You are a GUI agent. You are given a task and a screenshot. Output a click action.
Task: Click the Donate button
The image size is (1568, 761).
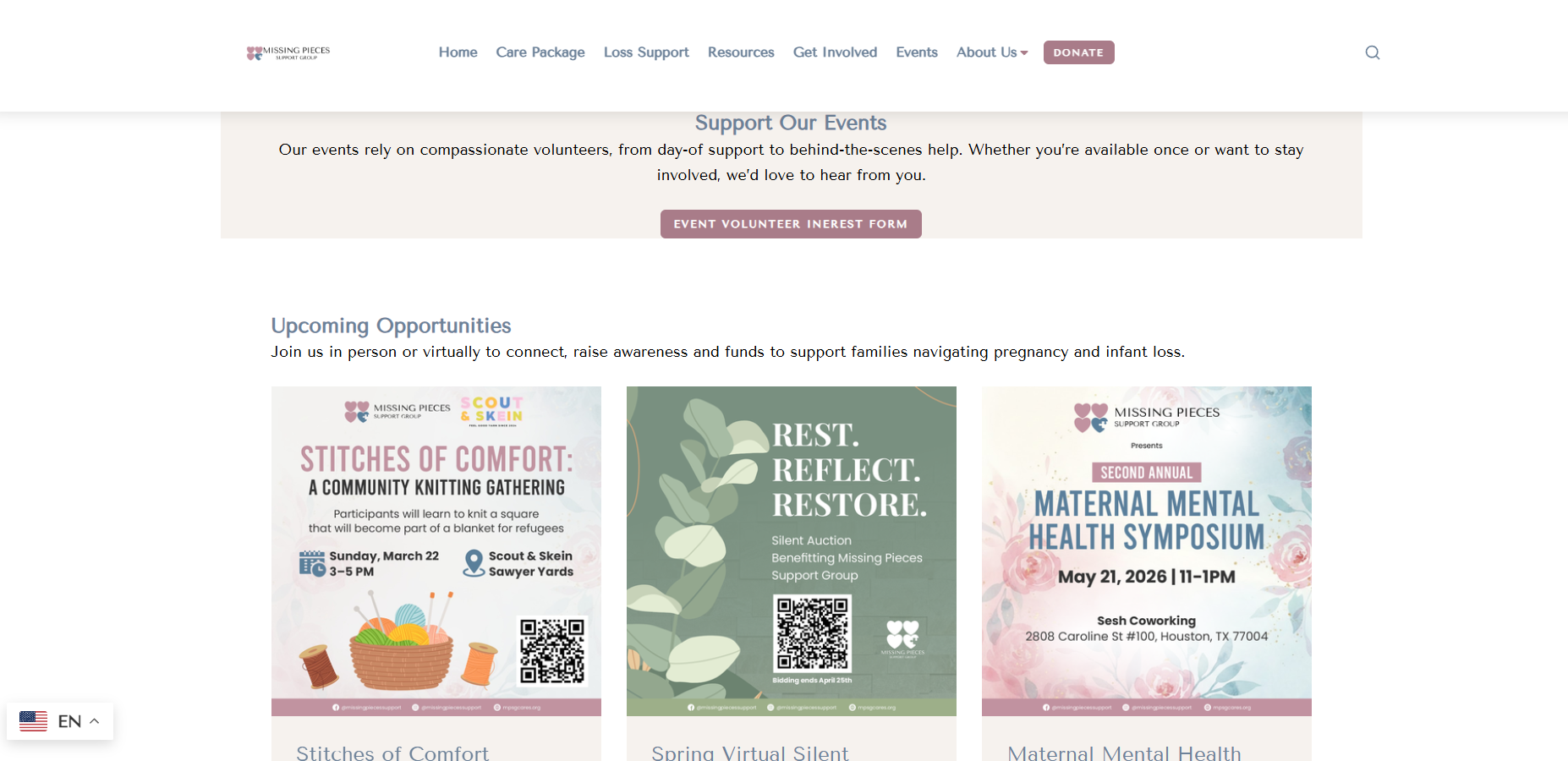tap(1078, 52)
